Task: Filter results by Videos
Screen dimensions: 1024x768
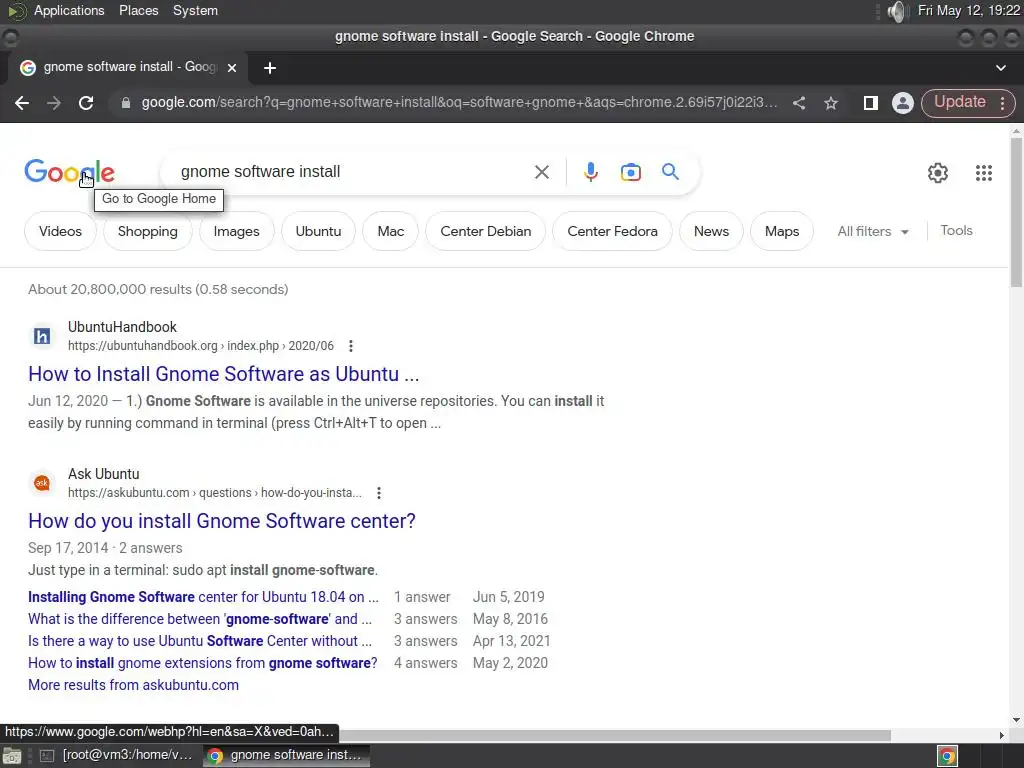Action: pyautogui.click(x=60, y=231)
